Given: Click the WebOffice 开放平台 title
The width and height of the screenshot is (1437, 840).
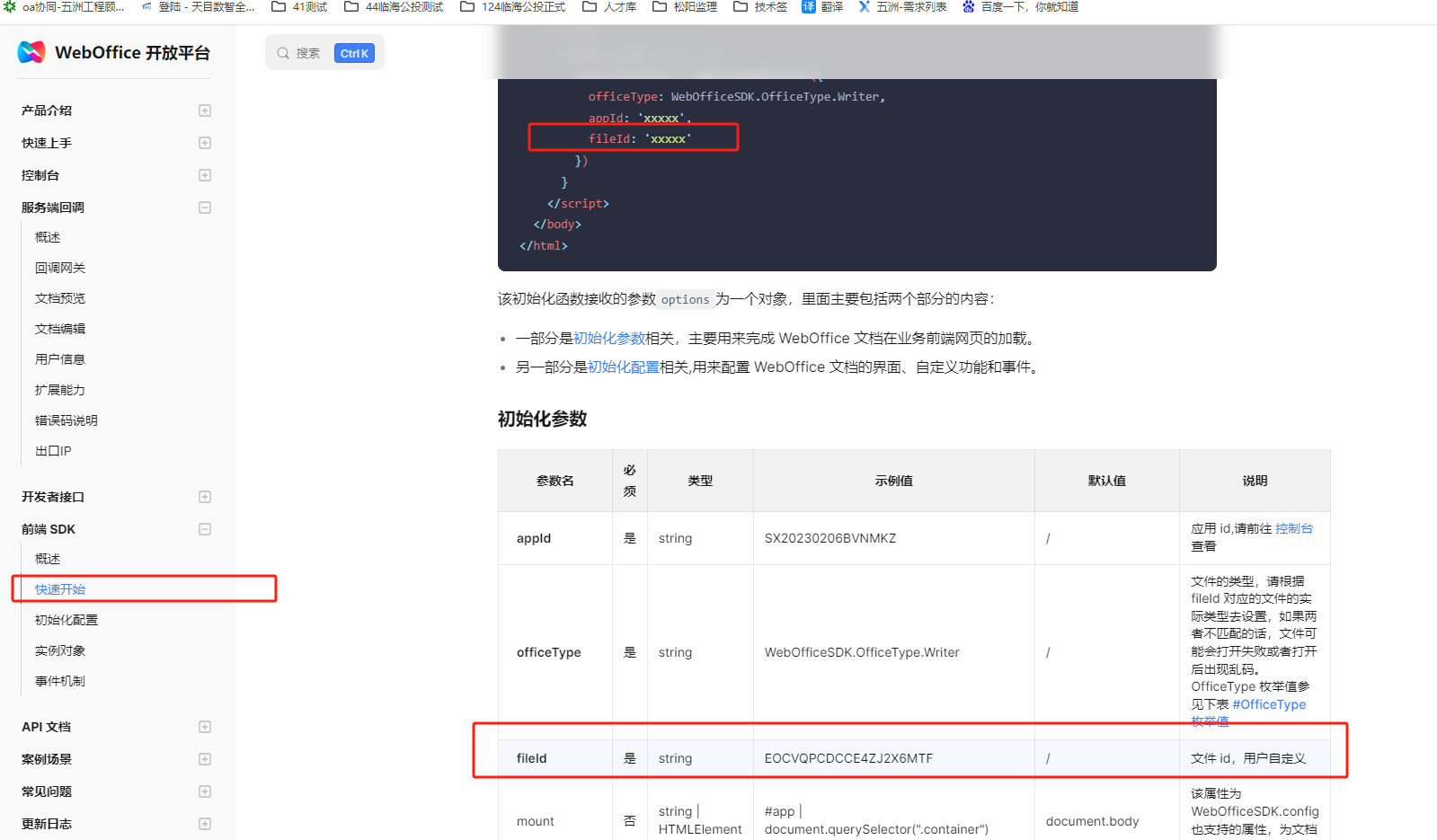Looking at the screenshot, I should 132,52.
